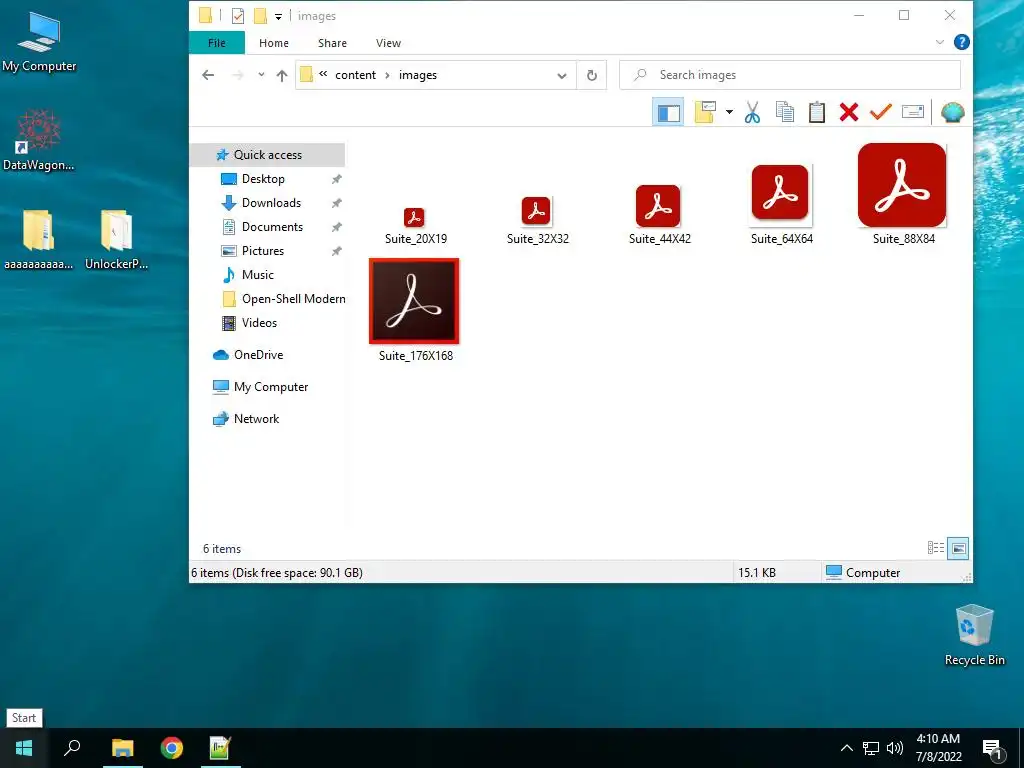This screenshot has height=768, width=1024.
Task: Open recent locations dropdown arrow
Action: (x=261, y=75)
